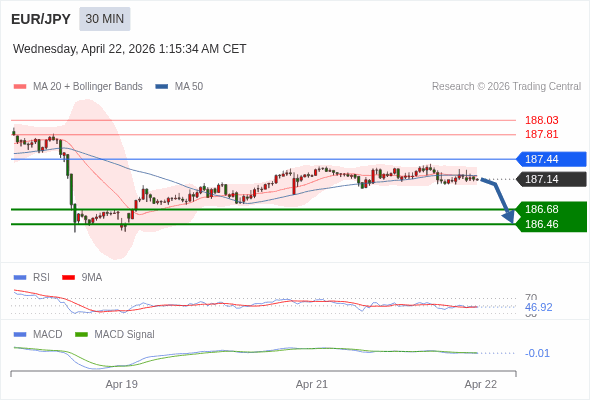Click the MACD blue legend marker
Viewport: 590px width, 400px height.
(20, 335)
